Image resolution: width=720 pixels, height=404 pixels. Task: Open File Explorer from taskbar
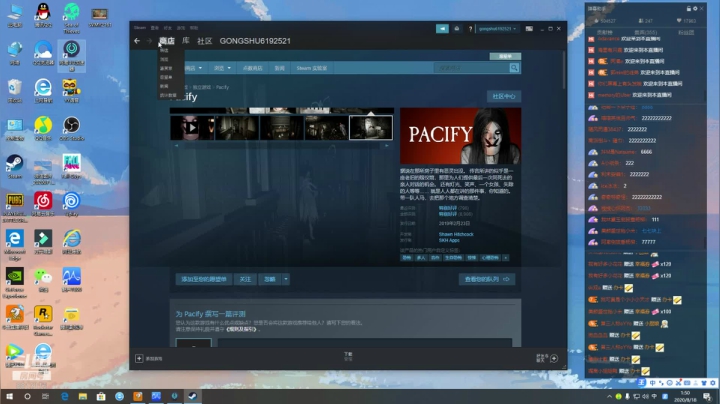tap(83, 396)
